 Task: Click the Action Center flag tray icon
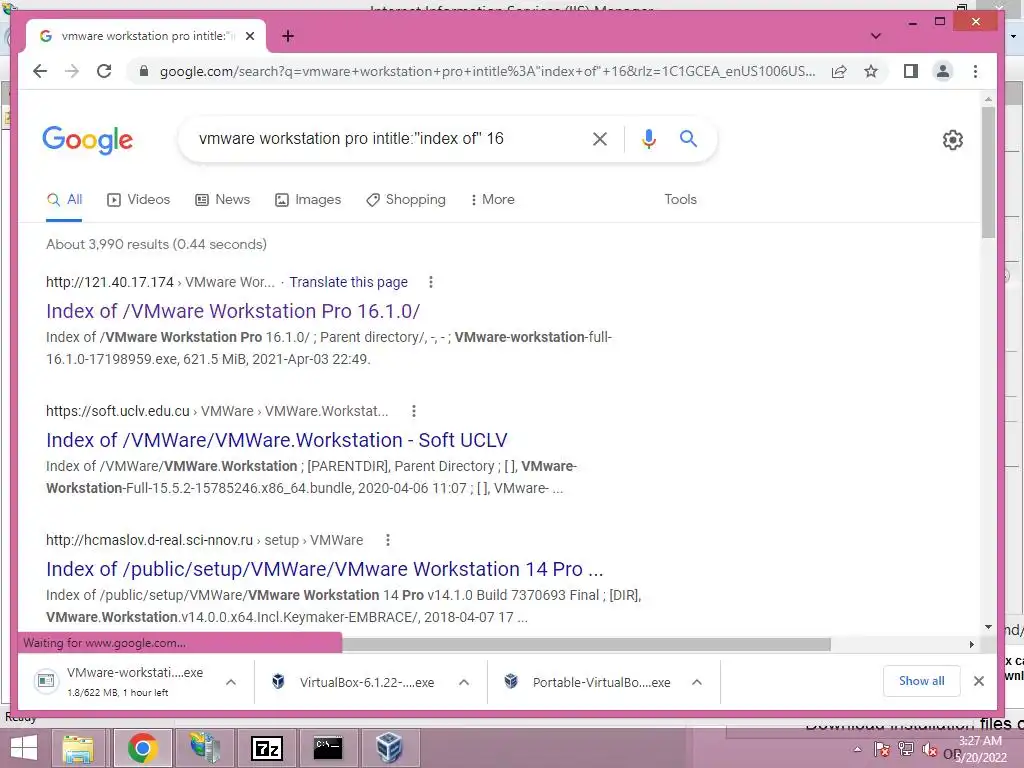[x=882, y=750]
